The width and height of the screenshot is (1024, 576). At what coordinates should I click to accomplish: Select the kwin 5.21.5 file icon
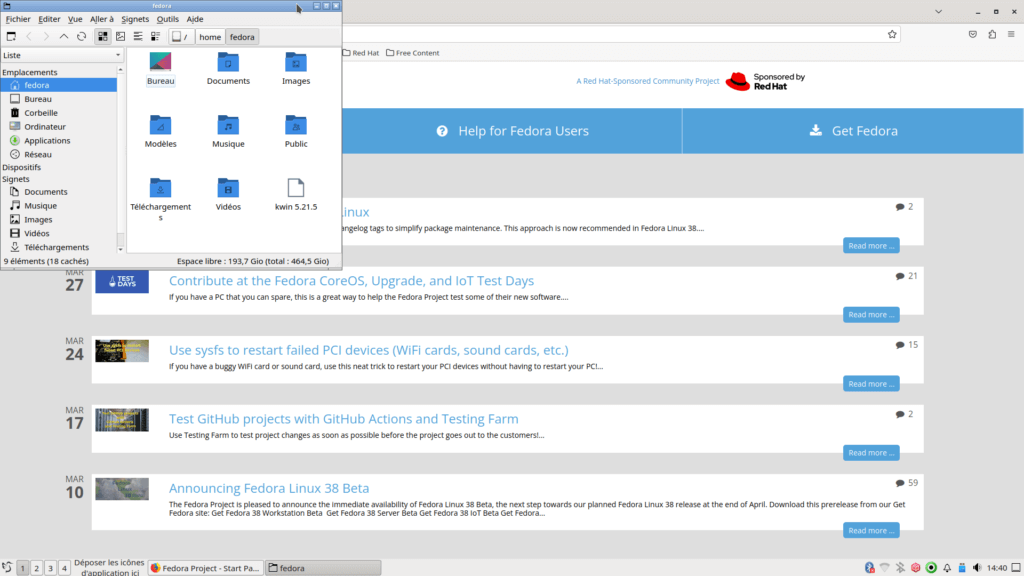click(296, 187)
